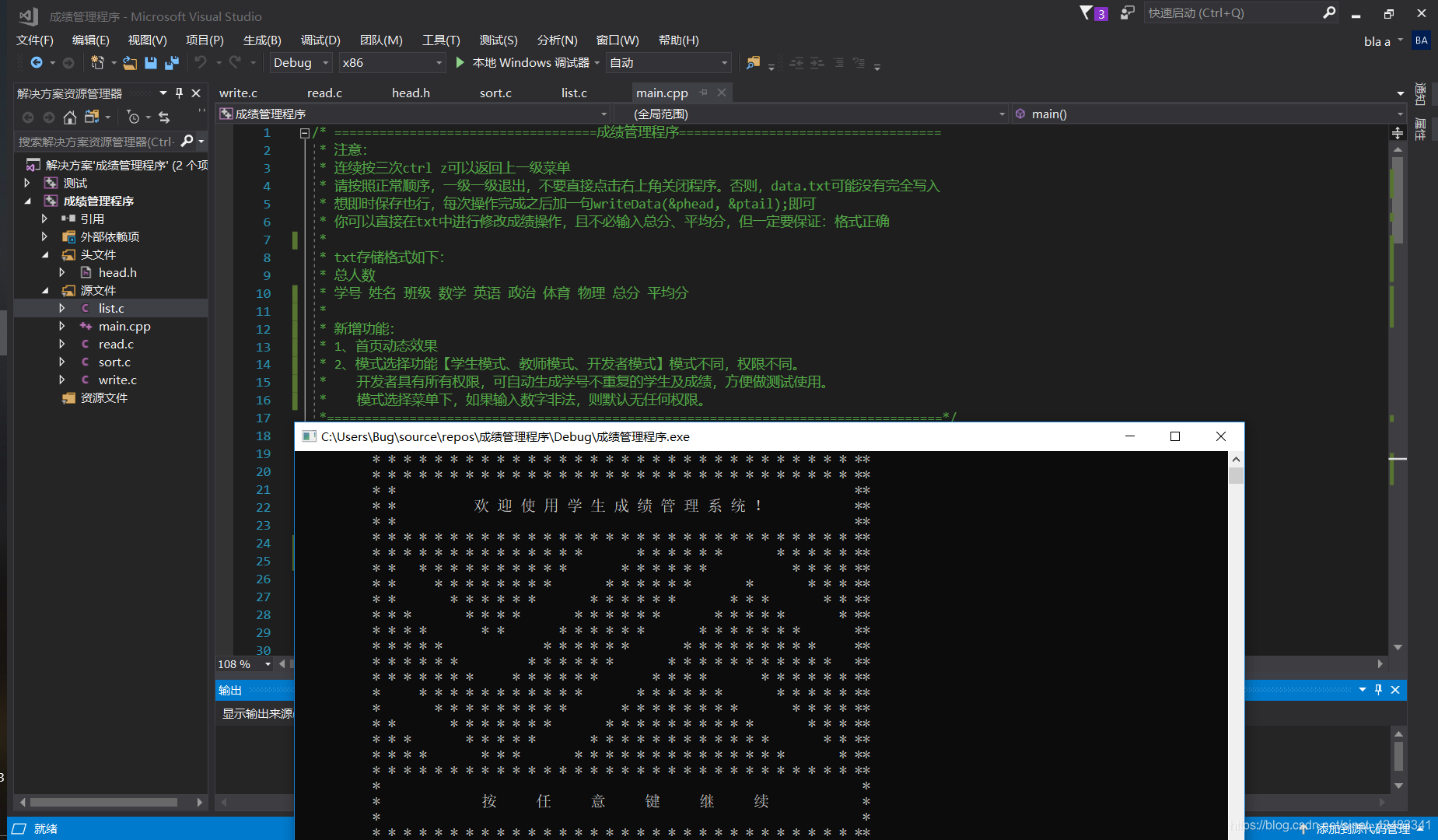Click the editor vertical scrollbar thumb
Image resolution: width=1438 pixels, height=840 pixels.
(x=1398, y=200)
